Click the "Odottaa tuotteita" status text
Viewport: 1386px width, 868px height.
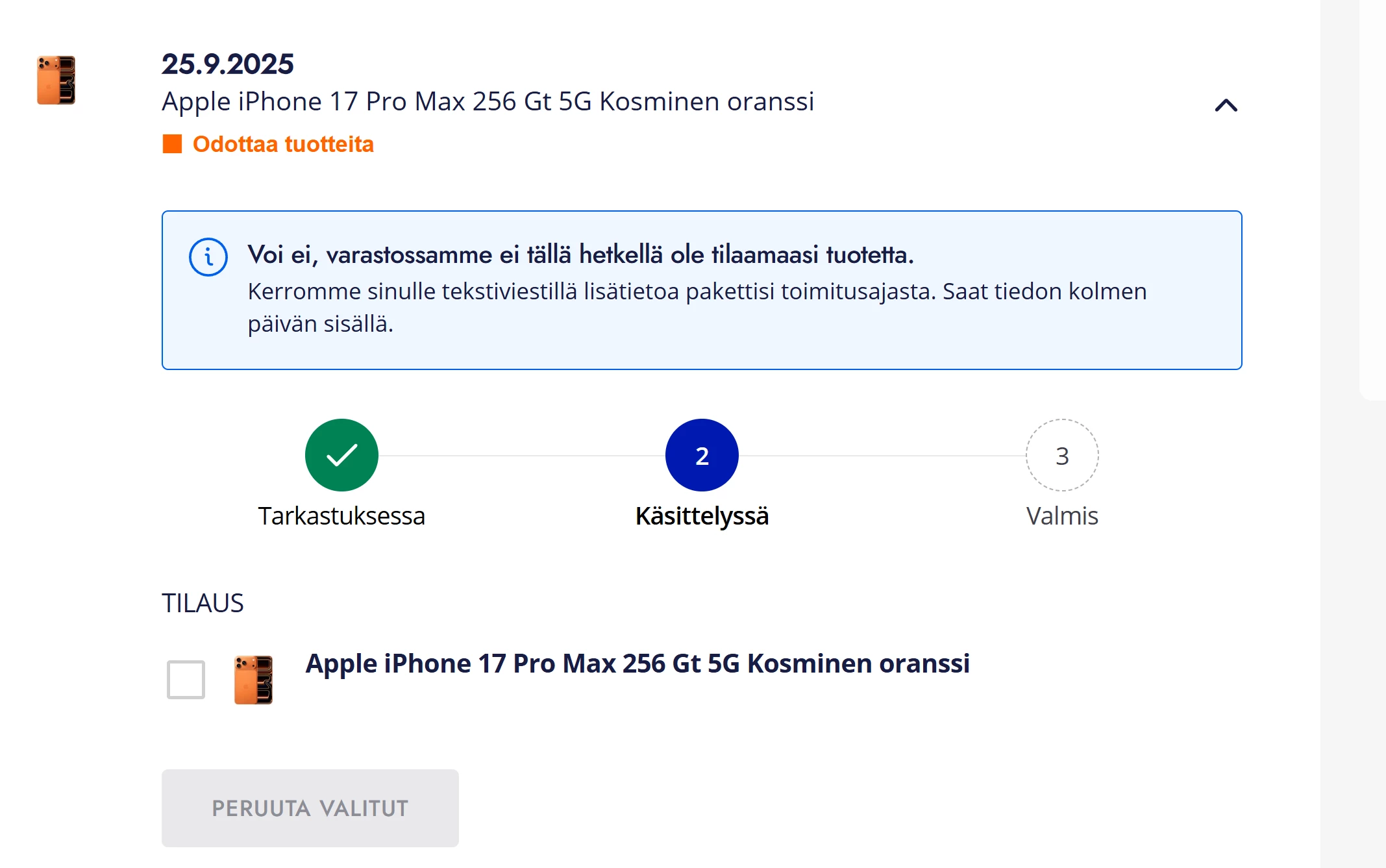tap(283, 144)
